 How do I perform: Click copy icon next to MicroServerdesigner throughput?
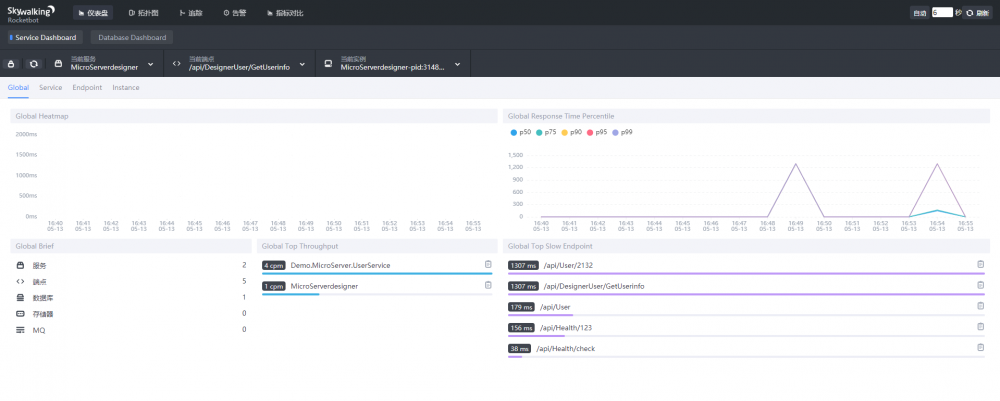[x=488, y=285]
